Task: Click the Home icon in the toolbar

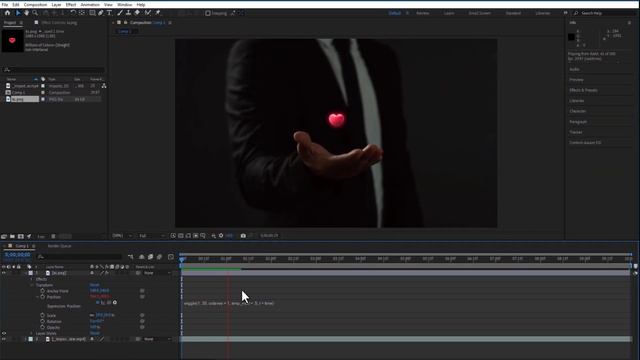Action: click(7, 13)
